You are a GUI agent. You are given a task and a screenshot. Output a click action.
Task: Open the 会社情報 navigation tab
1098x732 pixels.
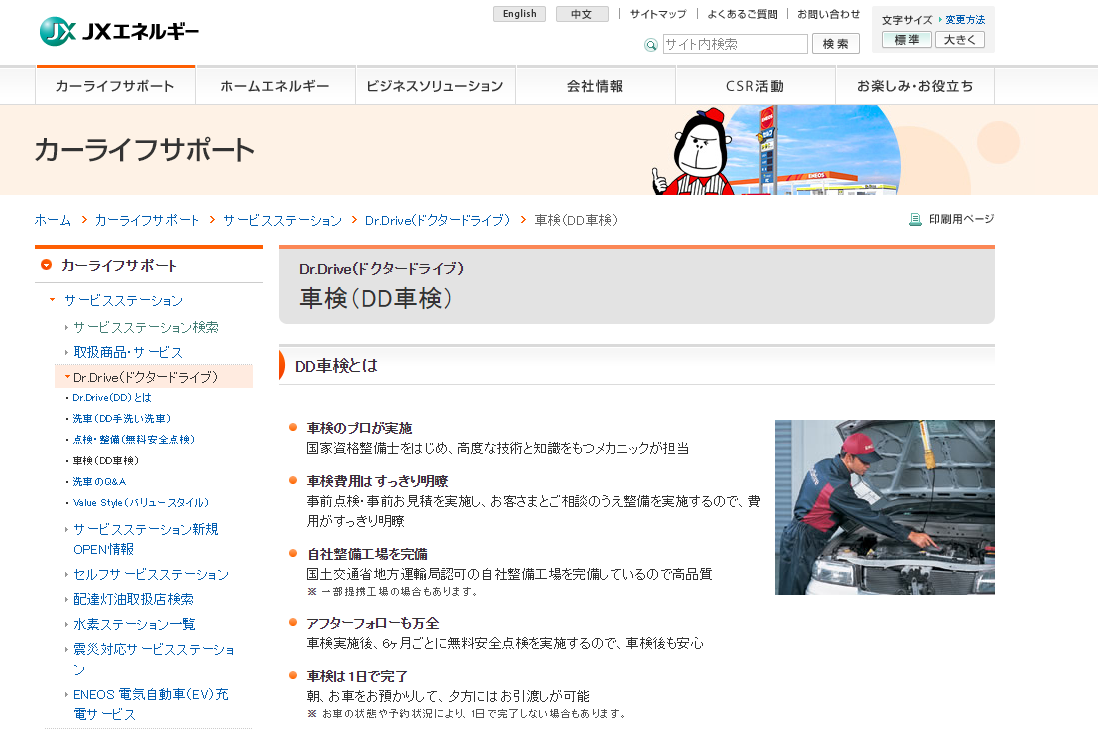coord(595,86)
